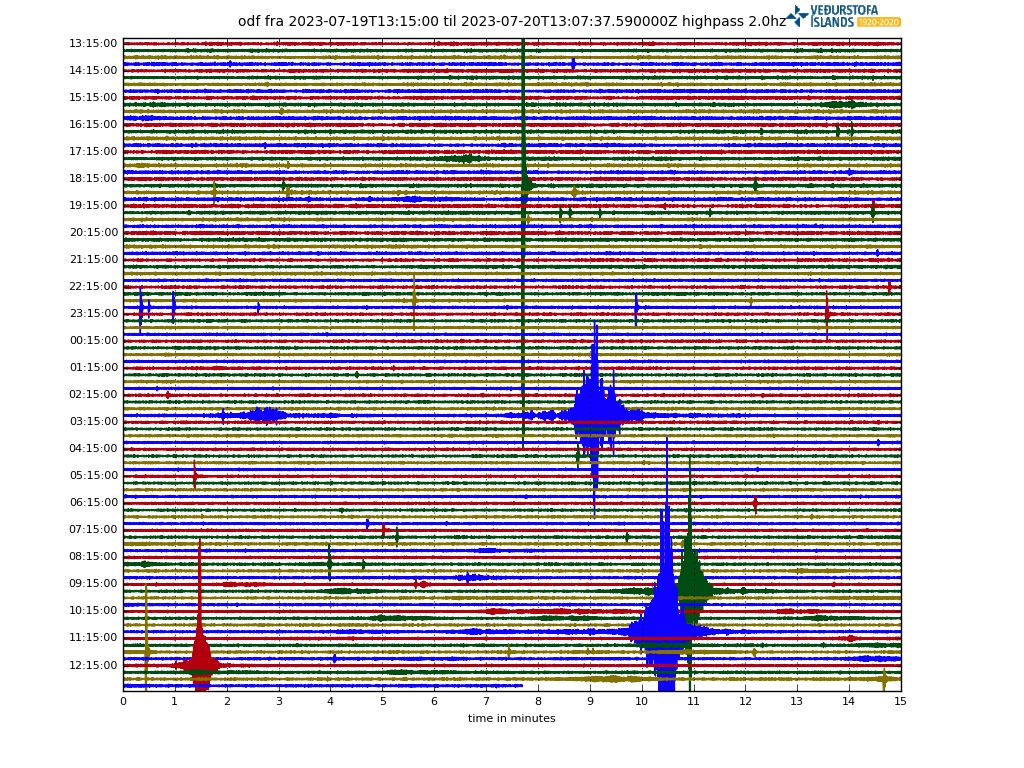Select the 03:15:00 time label
This screenshot has width=1024, height=768.
pyautogui.click(x=93, y=422)
